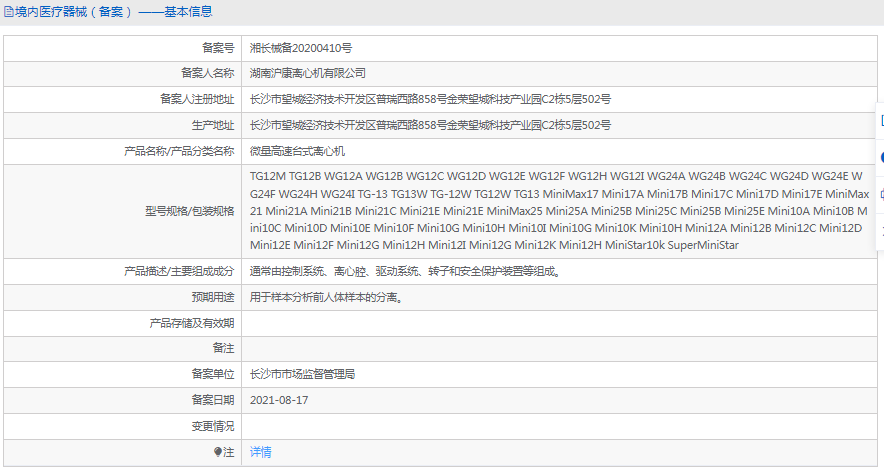Click the production address value in 生产地址 row

pos(430,125)
